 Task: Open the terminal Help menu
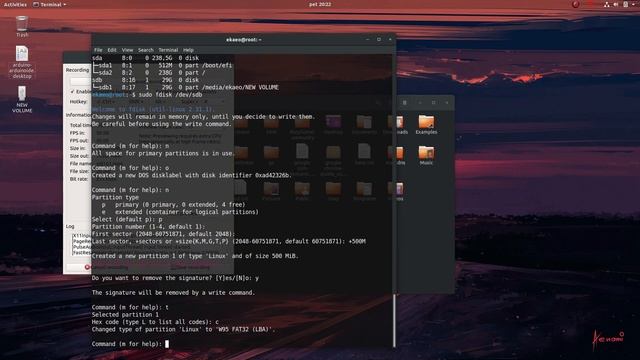pos(188,50)
